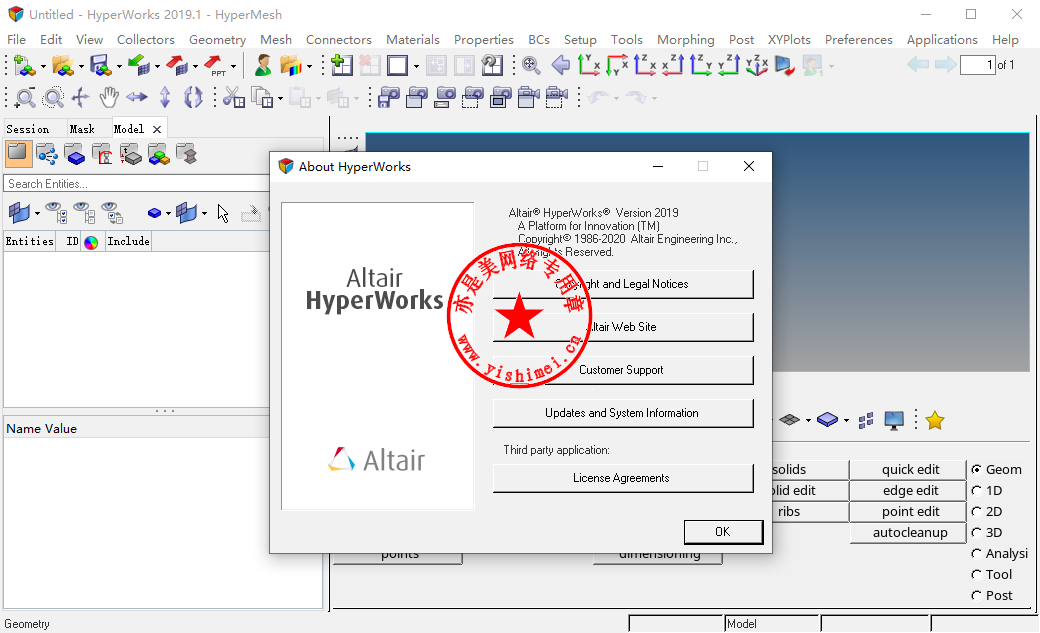
Task: Open the visualization cube dropdown near star
Action: 846,421
